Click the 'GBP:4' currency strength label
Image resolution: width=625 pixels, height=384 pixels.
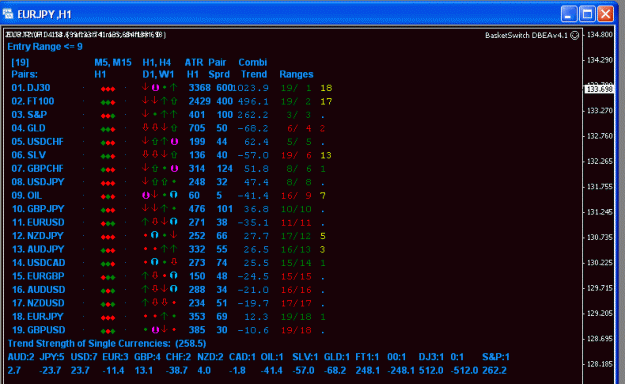pos(147,357)
